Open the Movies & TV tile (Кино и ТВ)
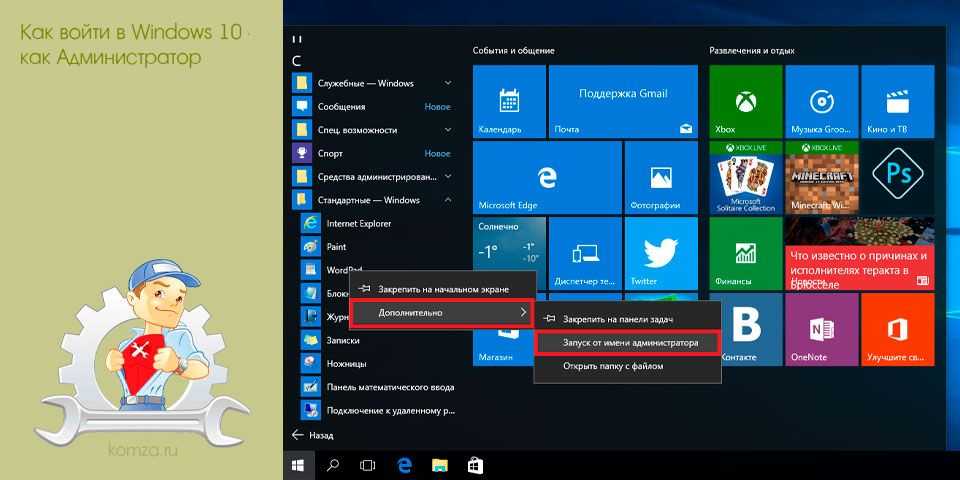This screenshot has width=960, height=480. (x=898, y=101)
